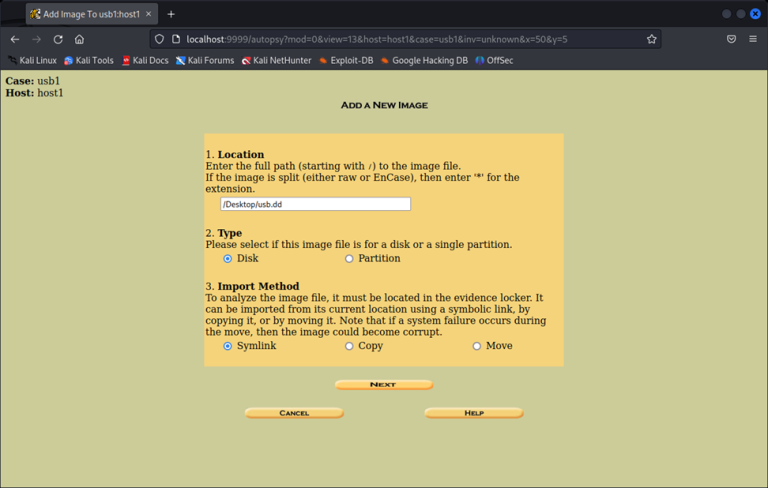This screenshot has width=768, height=488.
Task: Click the forward navigation arrow
Action: click(36, 39)
